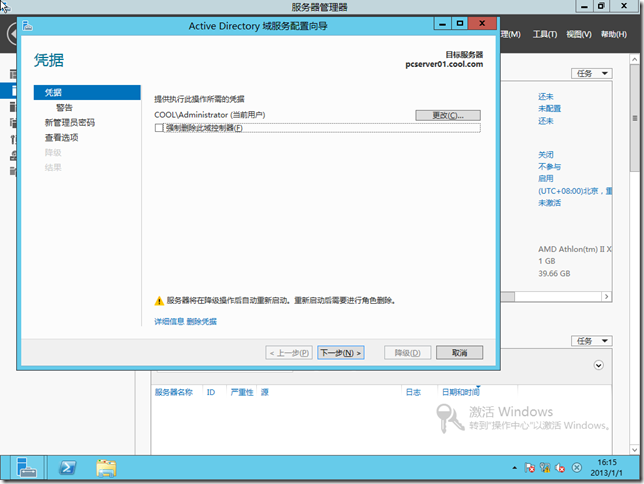The width and height of the screenshot is (644, 484).
Task: Click the network status tray icon
Action: [545, 468]
